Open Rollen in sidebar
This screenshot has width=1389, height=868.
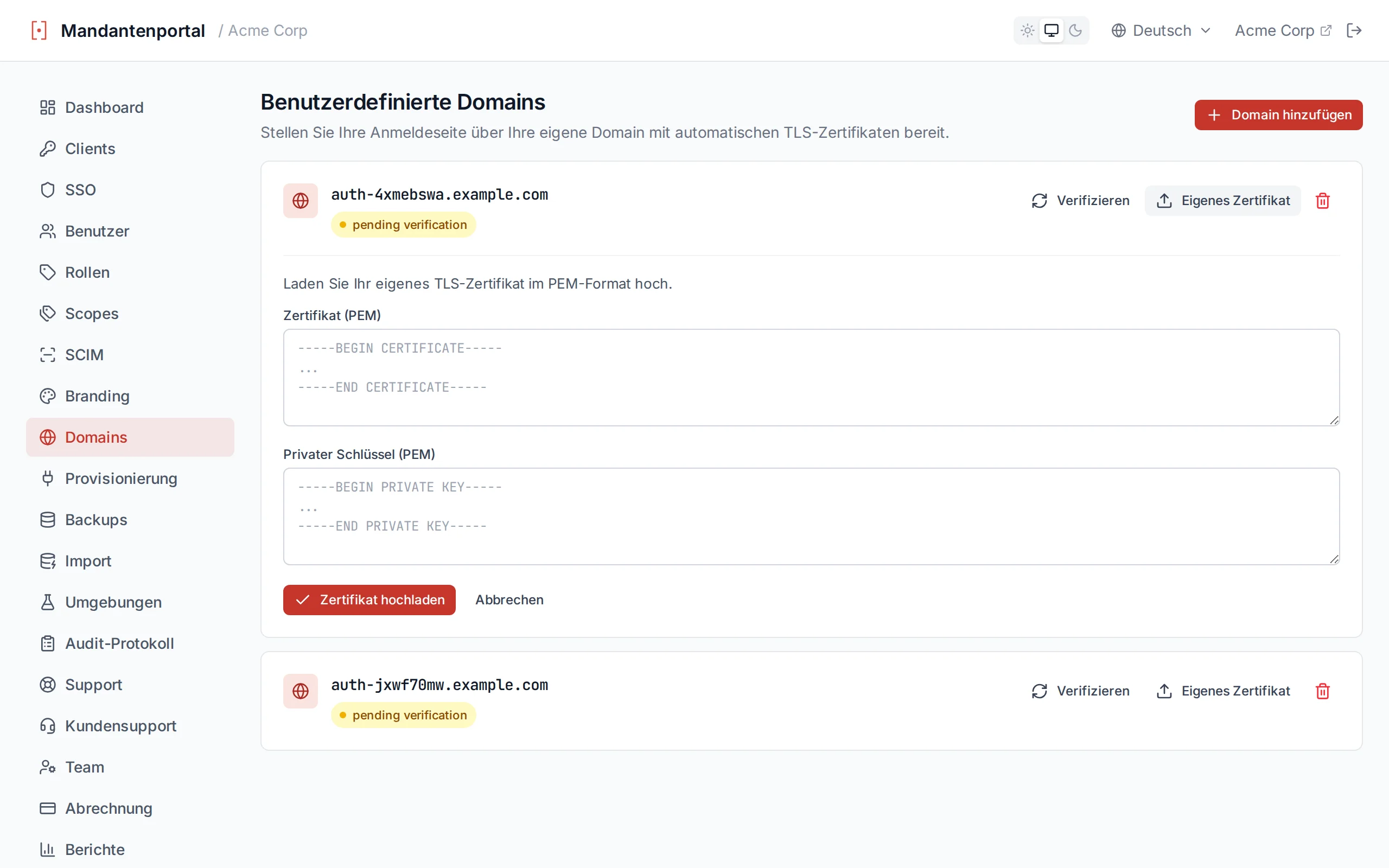tap(130, 272)
